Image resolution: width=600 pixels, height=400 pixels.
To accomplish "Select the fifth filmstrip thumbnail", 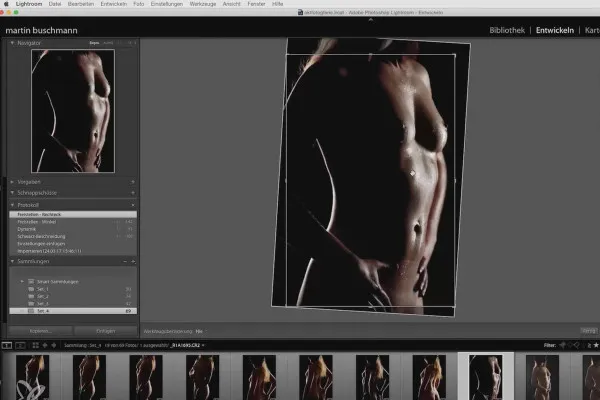I will [x=259, y=377].
